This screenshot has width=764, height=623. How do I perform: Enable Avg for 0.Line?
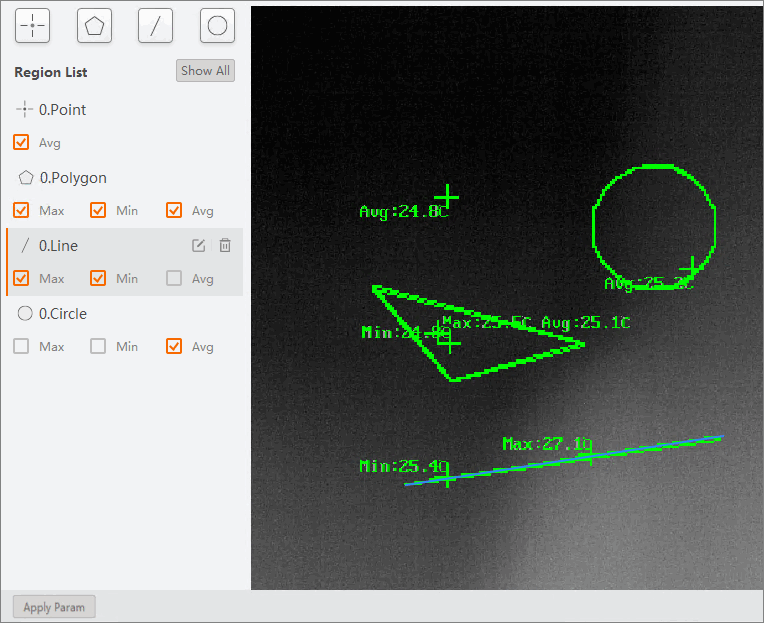click(174, 279)
